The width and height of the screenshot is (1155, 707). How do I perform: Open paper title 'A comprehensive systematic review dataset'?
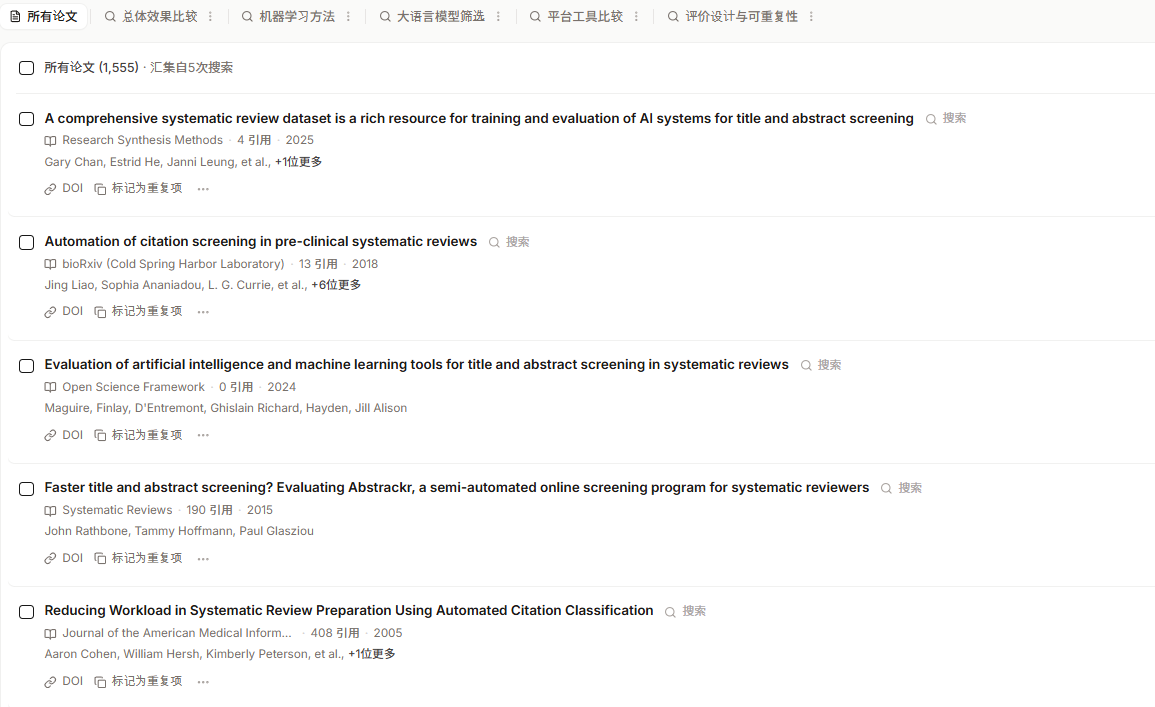click(x=479, y=118)
